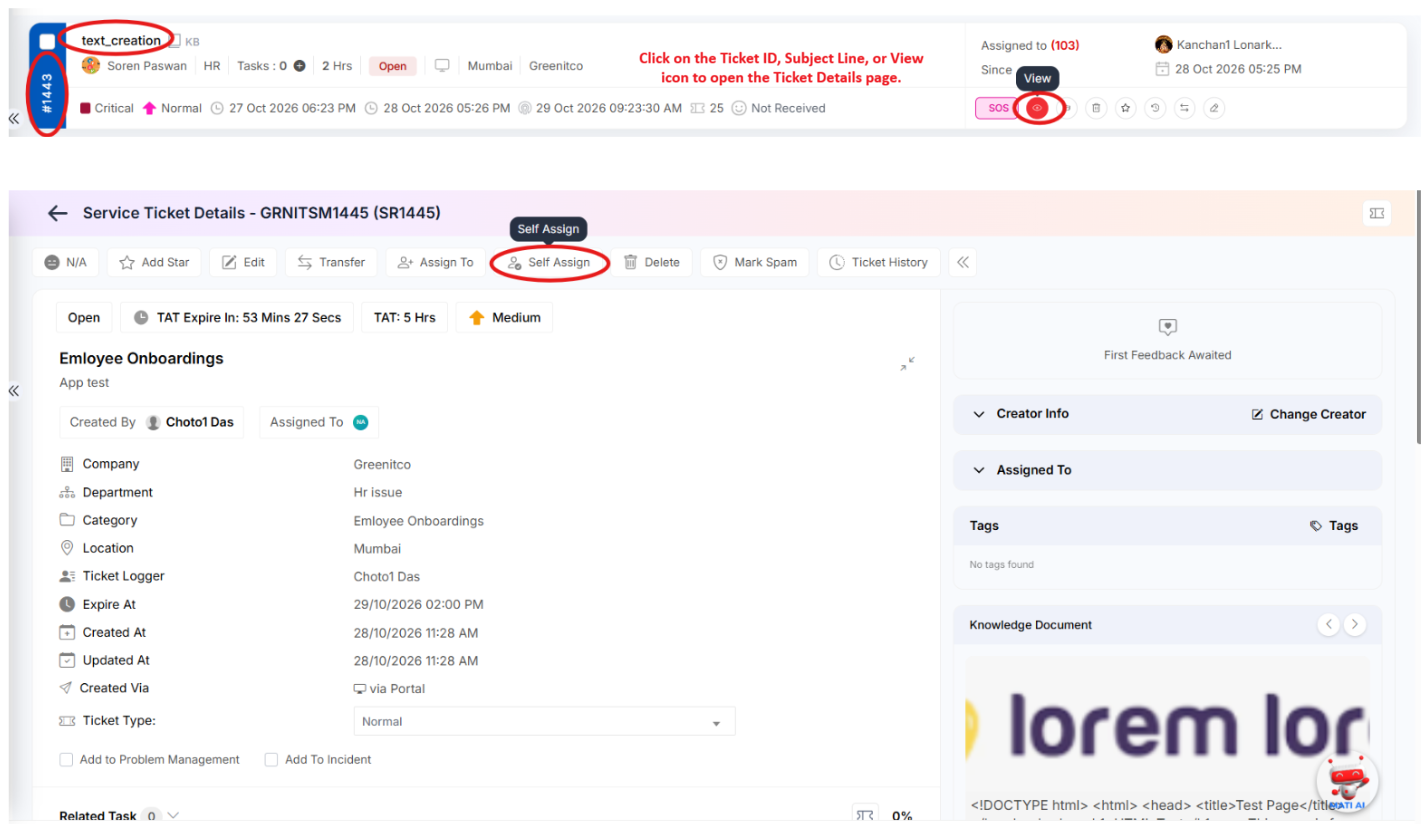This screenshot has width=1422, height=827.
Task: Open the chatbot robot assistant icon
Action: [1347, 780]
